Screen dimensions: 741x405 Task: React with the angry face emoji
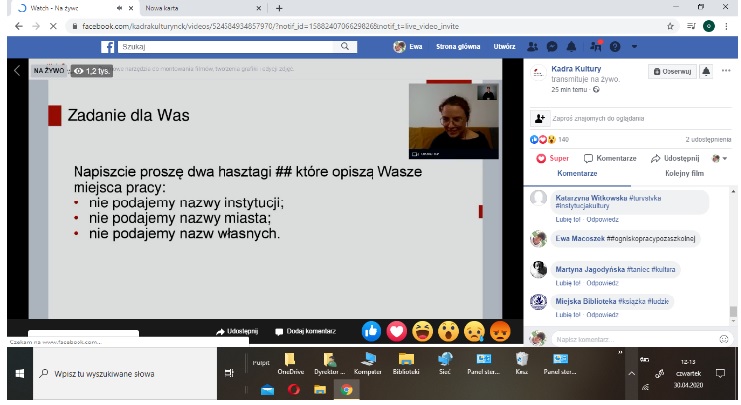pyautogui.click(x=500, y=330)
